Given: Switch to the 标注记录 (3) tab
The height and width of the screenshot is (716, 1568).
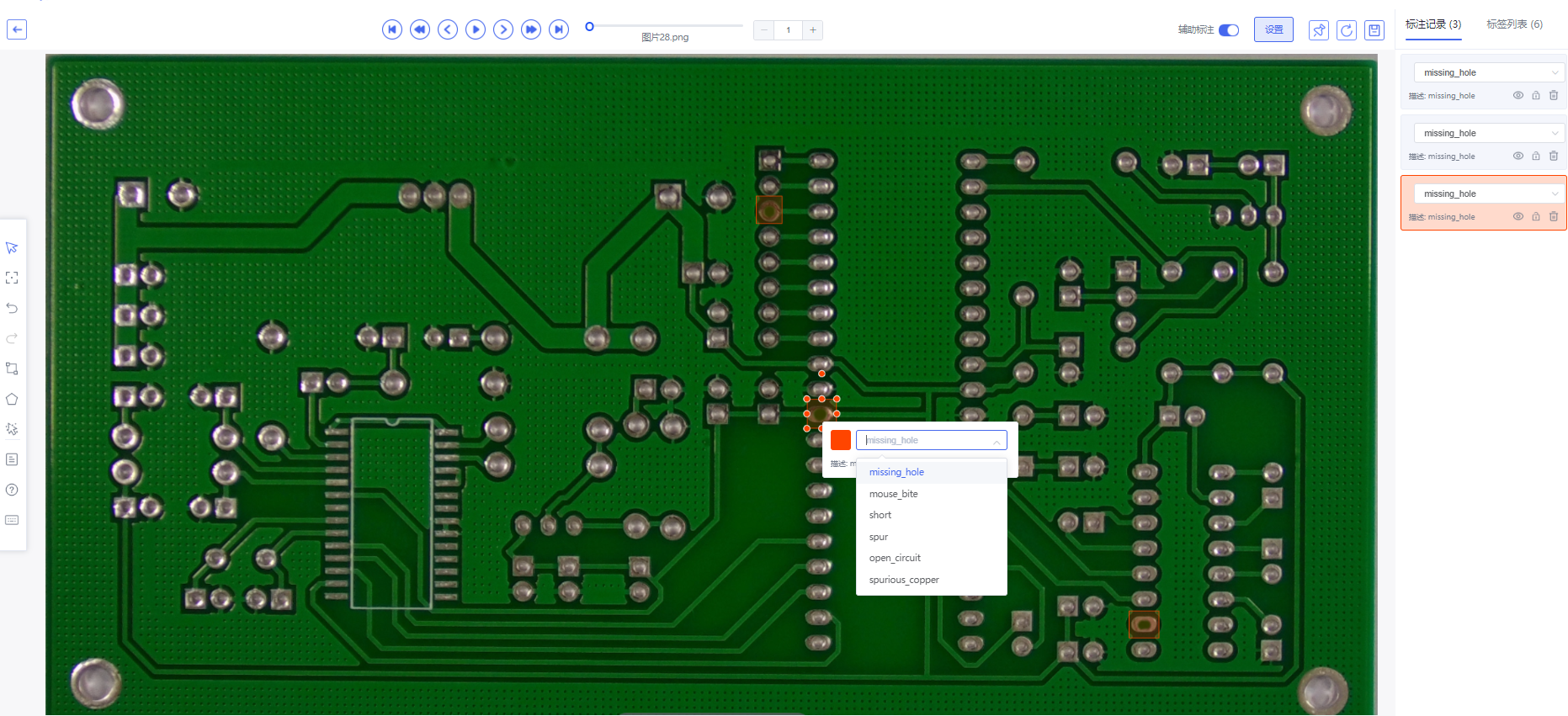Looking at the screenshot, I should coord(1433,24).
